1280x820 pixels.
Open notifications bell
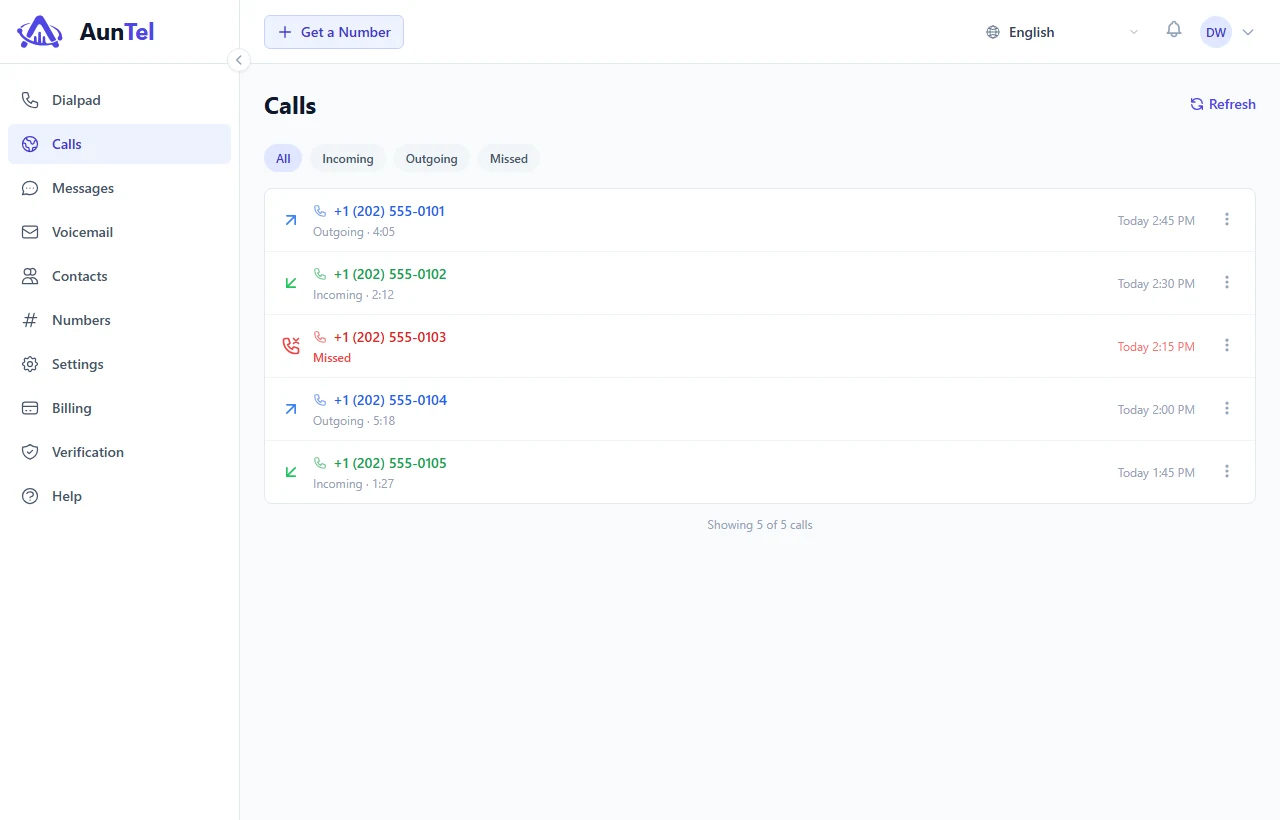tap(1174, 30)
